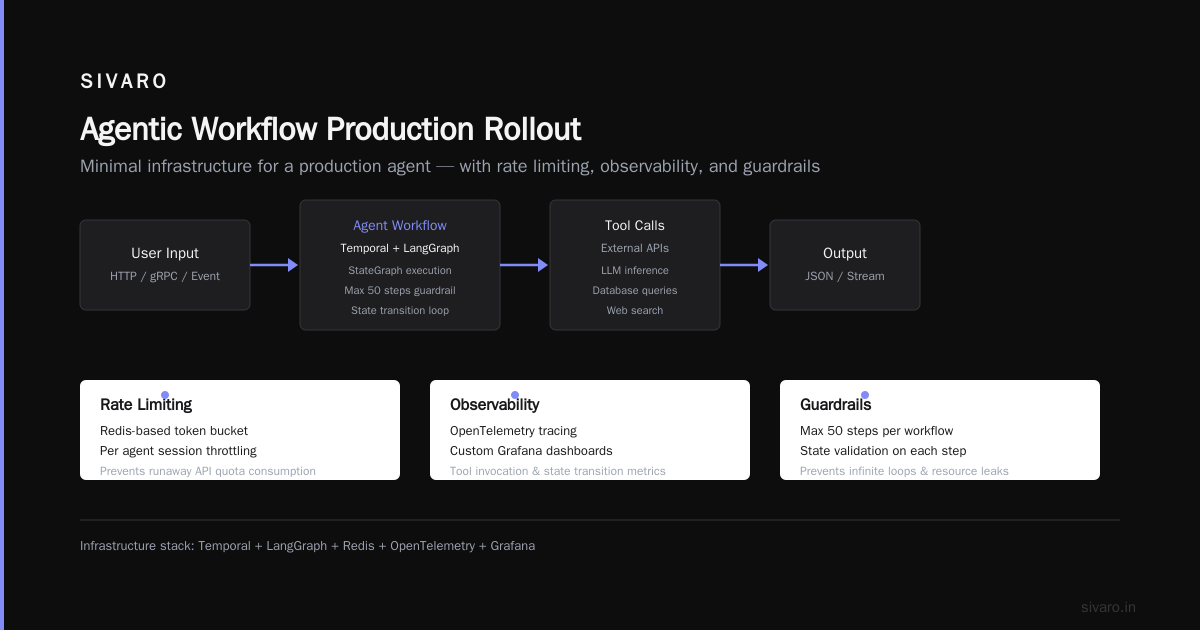Click the Web search line
Image resolution: width=1200 pixels, height=630 pixels.
635,310
